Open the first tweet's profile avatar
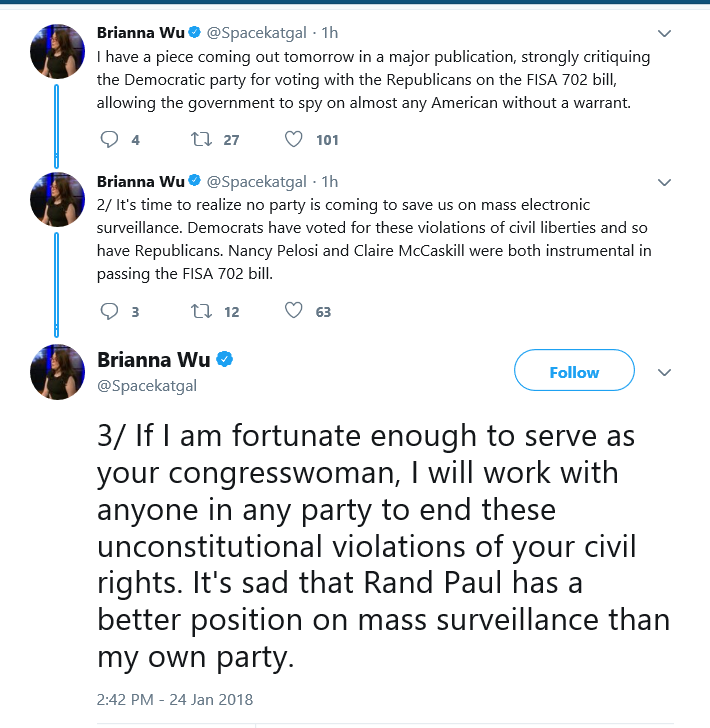The height and width of the screenshot is (728, 710). [58, 52]
